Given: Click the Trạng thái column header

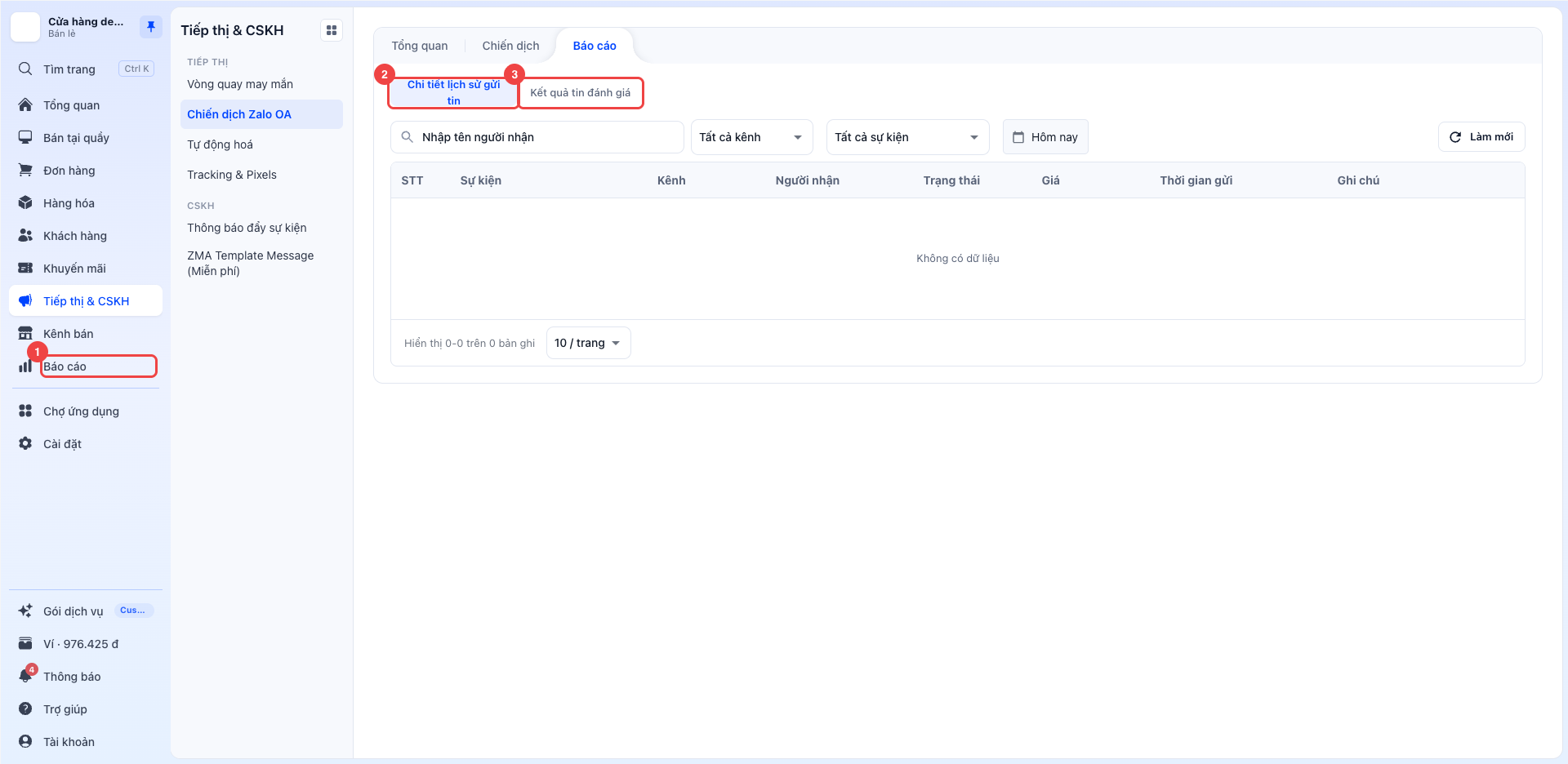Looking at the screenshot, I should click(951, 180).
